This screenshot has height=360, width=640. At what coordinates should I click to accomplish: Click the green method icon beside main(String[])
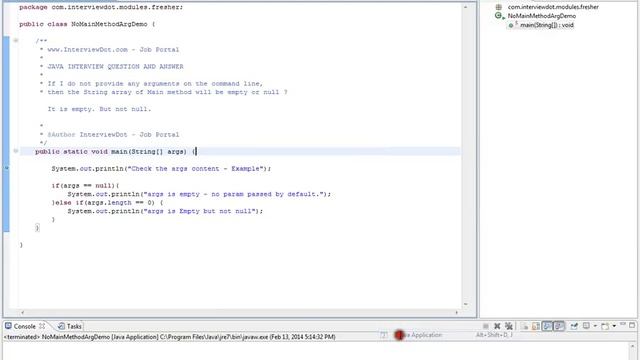[x=511, y=25]
